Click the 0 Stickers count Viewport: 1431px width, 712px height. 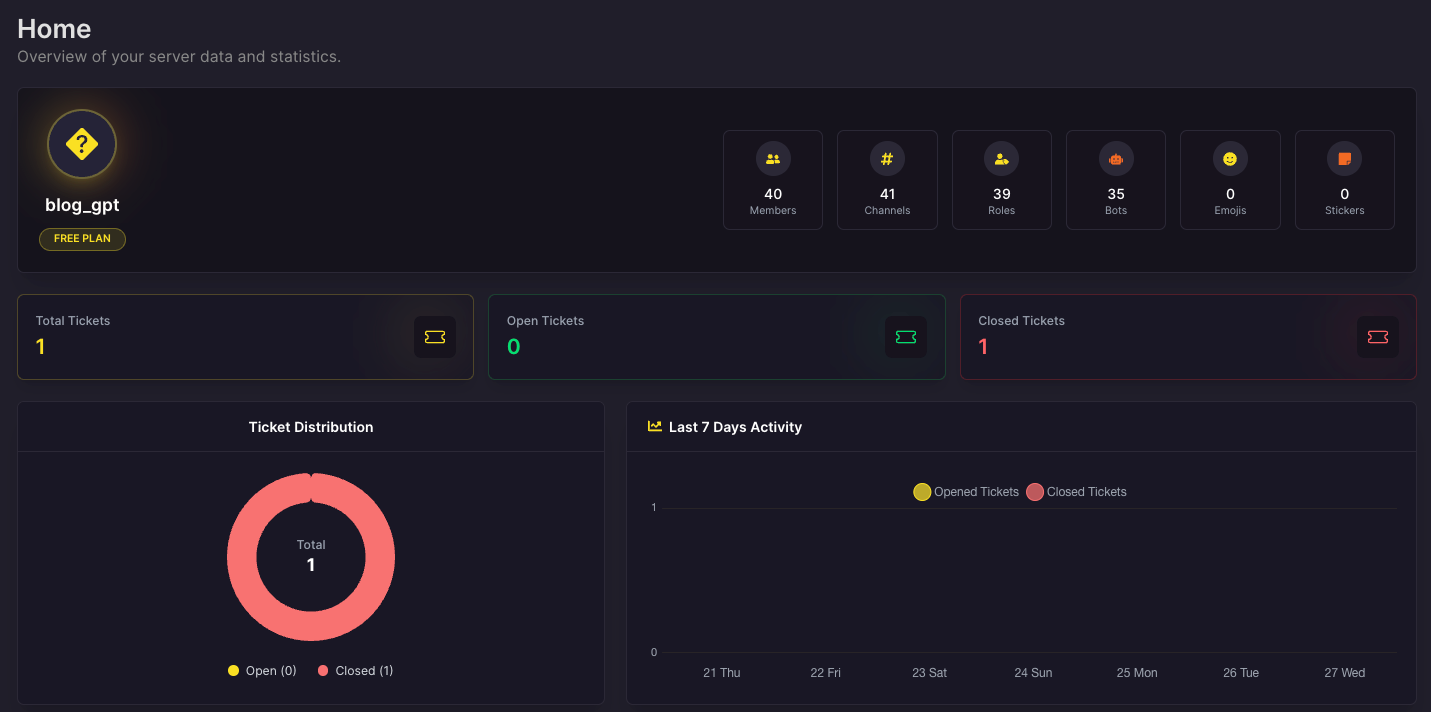tap(1344, 194)
